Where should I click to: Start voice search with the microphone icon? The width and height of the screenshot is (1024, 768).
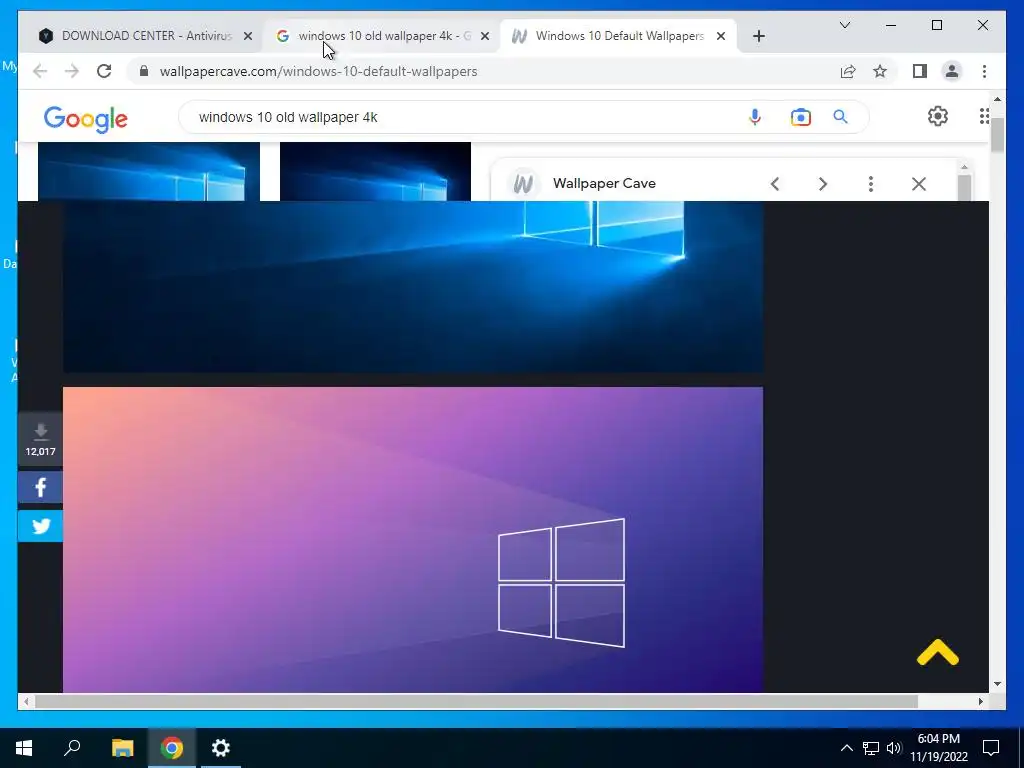pos(754,117)
